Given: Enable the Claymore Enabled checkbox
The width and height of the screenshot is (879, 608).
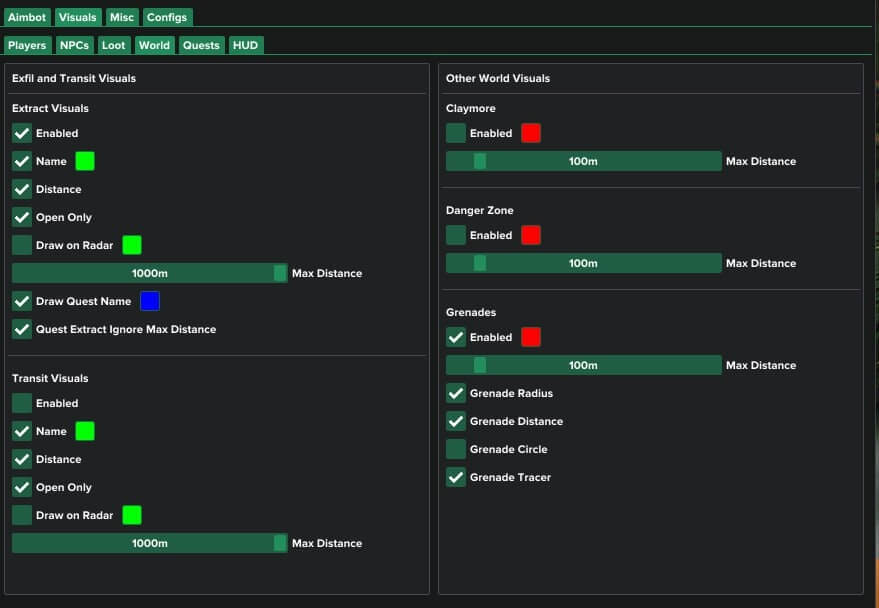Looking at the screenshot, I should point(456,133).
